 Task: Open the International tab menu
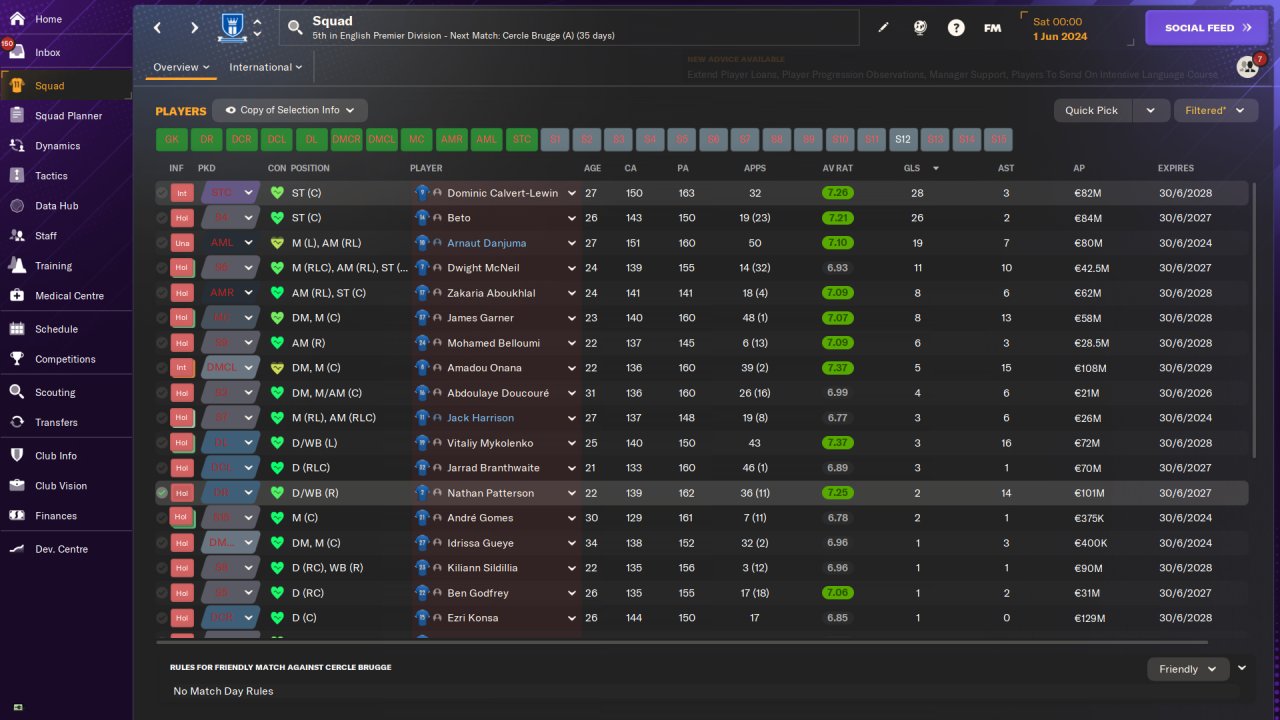coord(266,67)
